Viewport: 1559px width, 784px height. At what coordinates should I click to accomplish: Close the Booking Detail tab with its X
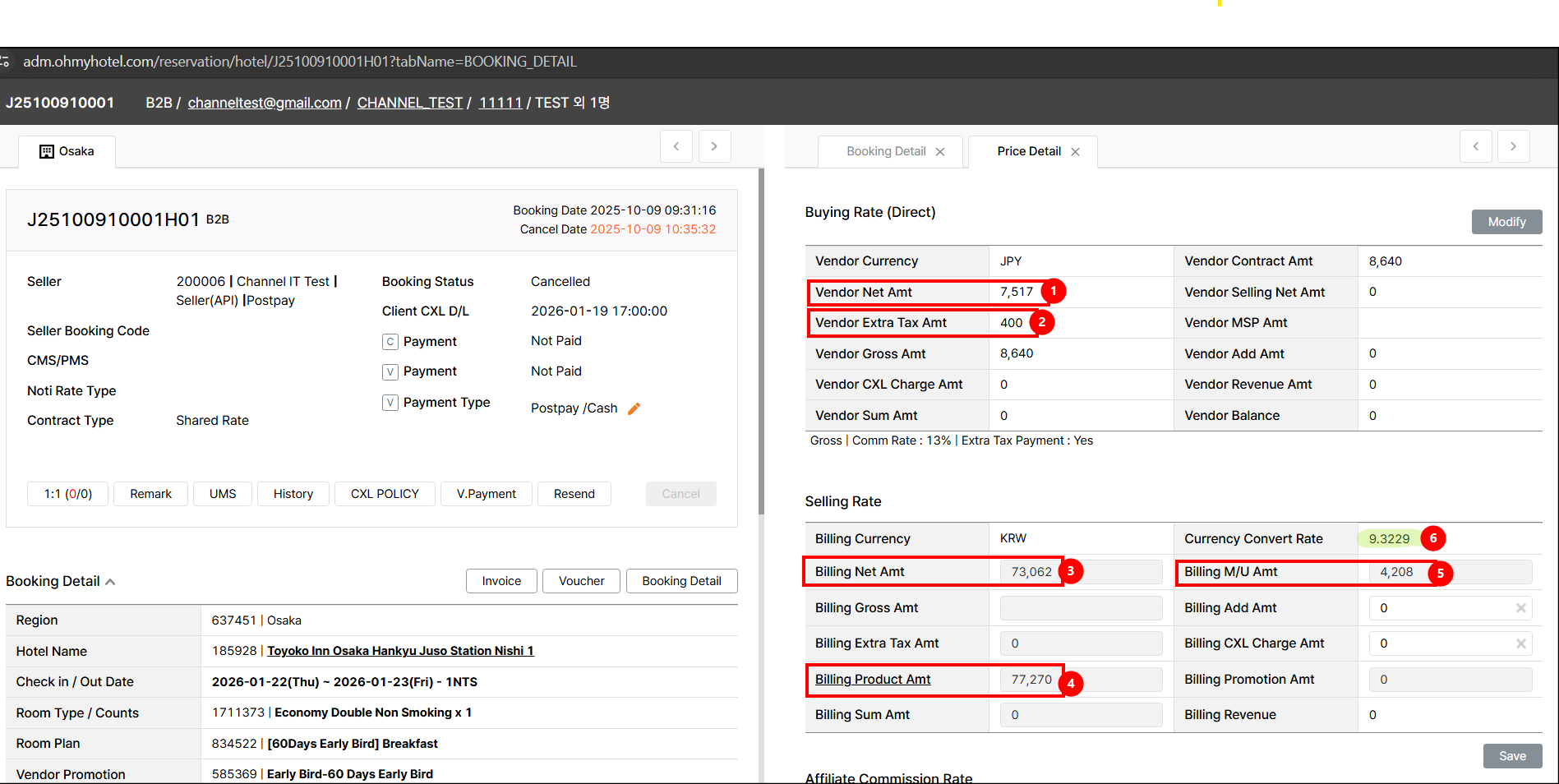tap(940, 152)
